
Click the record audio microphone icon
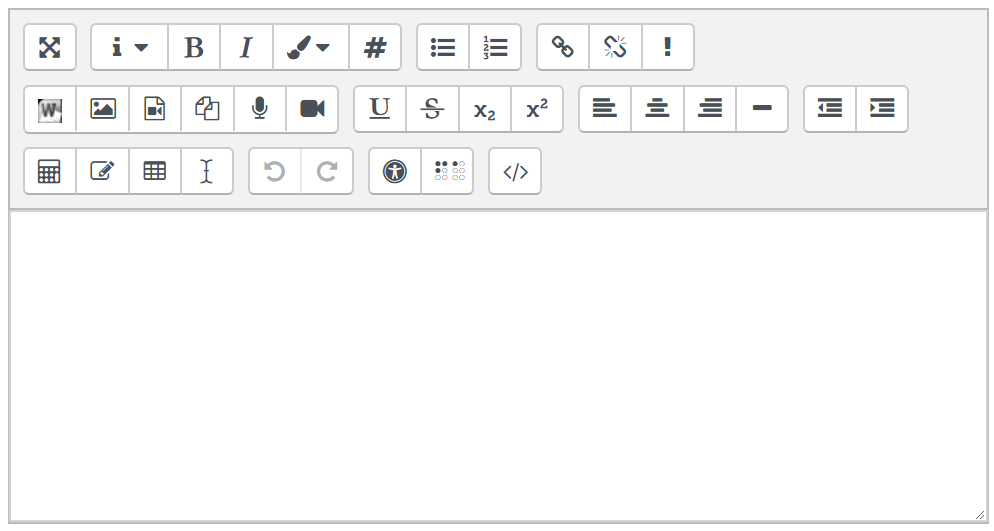pos(260,109)
